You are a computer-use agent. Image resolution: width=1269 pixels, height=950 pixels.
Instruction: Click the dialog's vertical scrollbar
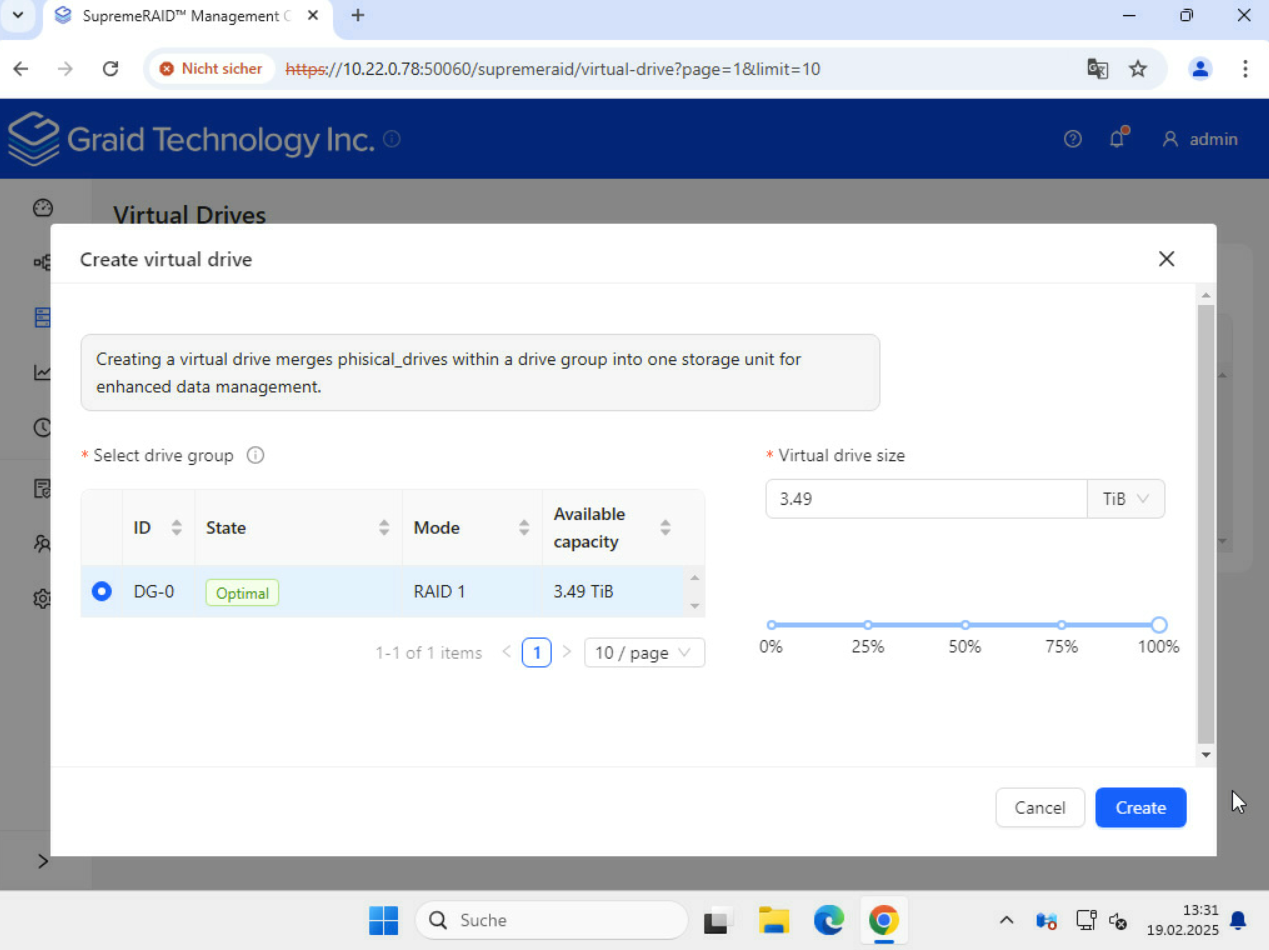coord(1206,523)
